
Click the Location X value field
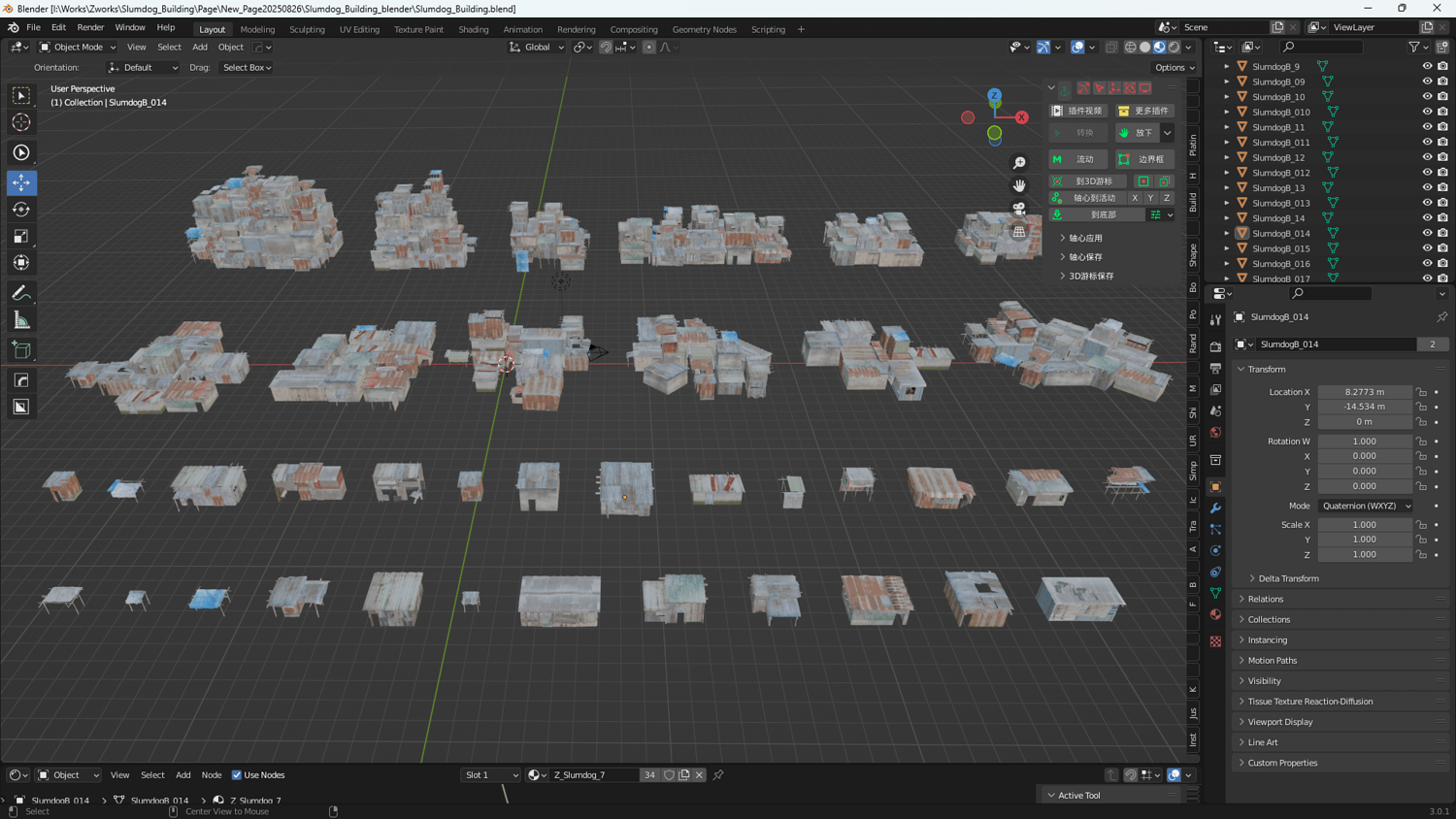tap(1365, 392)
